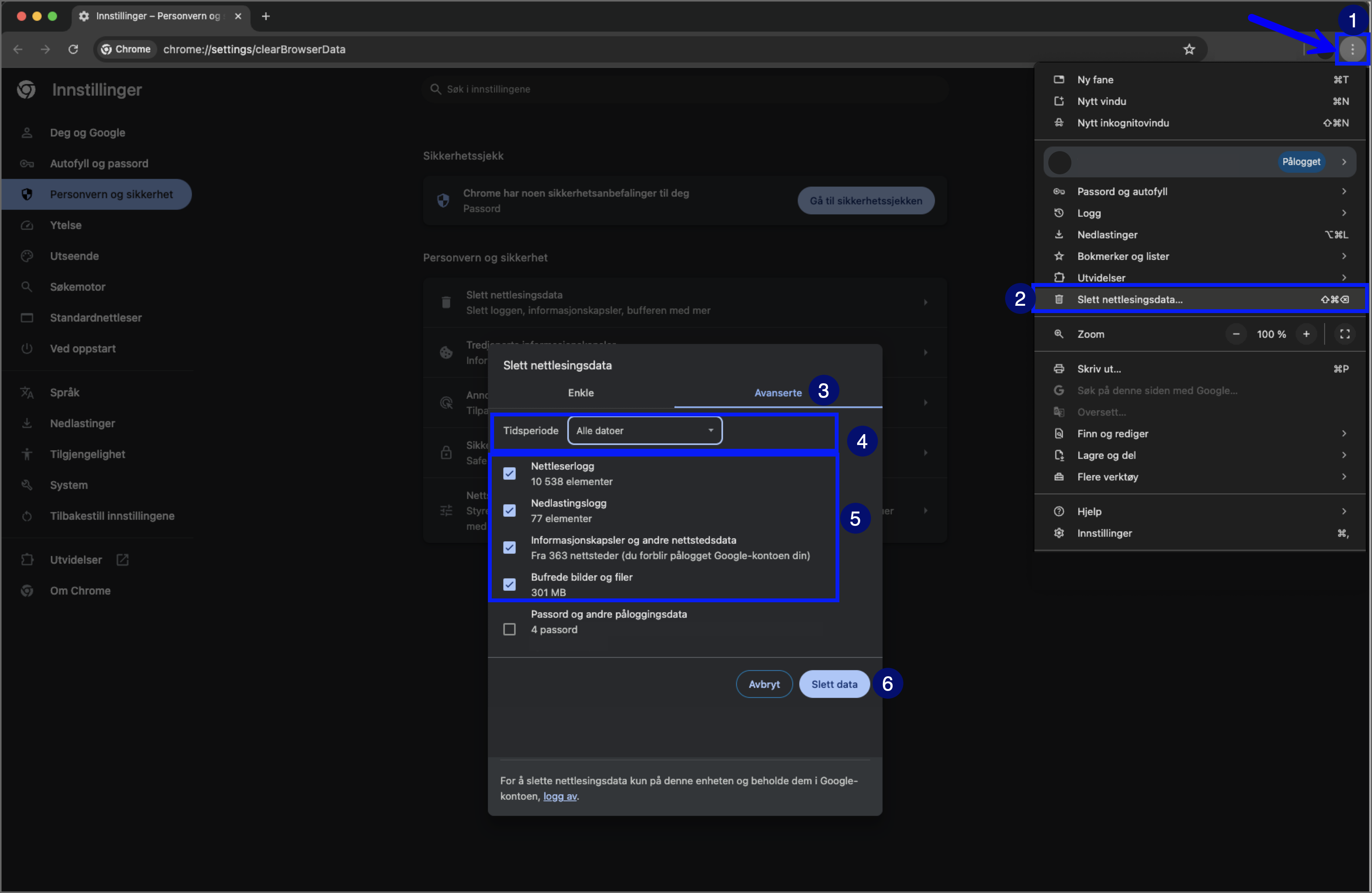Open a new tab with plus icon
The image size is (1372, 893).
click(x=266, y=16)
